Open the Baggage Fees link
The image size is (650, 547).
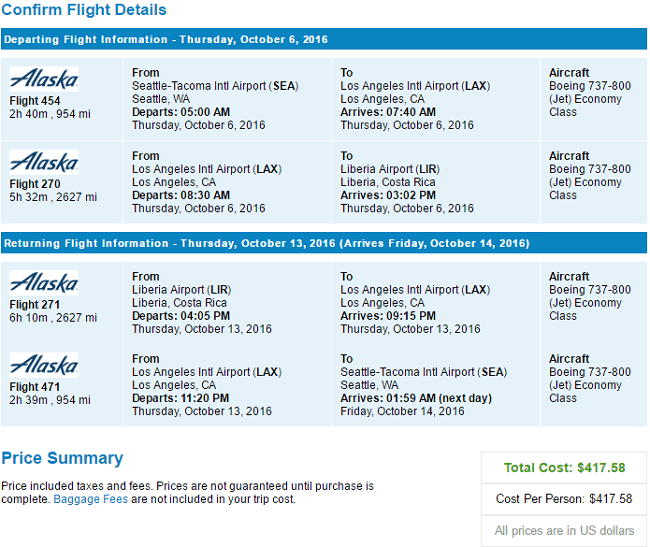pos(90,499)
